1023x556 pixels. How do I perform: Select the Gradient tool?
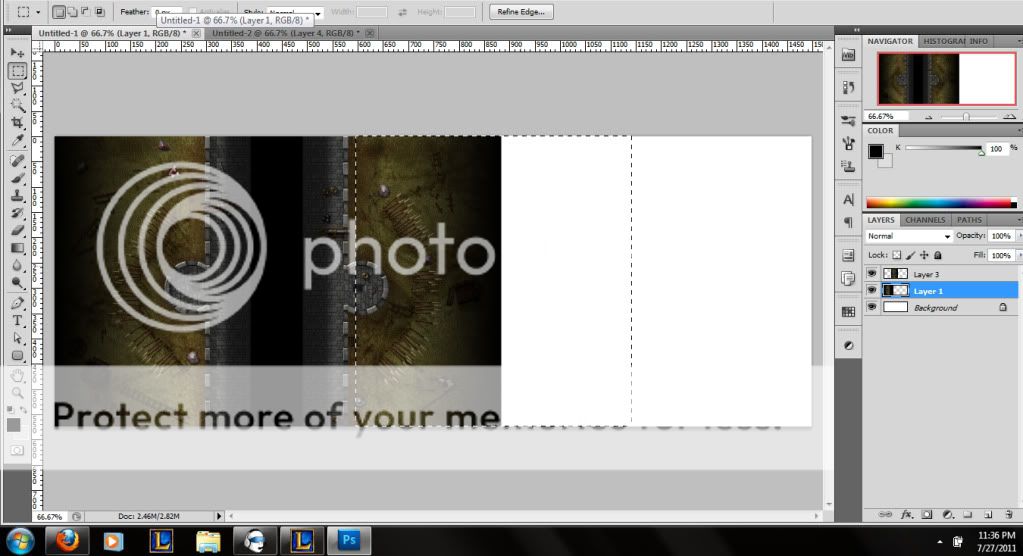click(x=17, y=248)
